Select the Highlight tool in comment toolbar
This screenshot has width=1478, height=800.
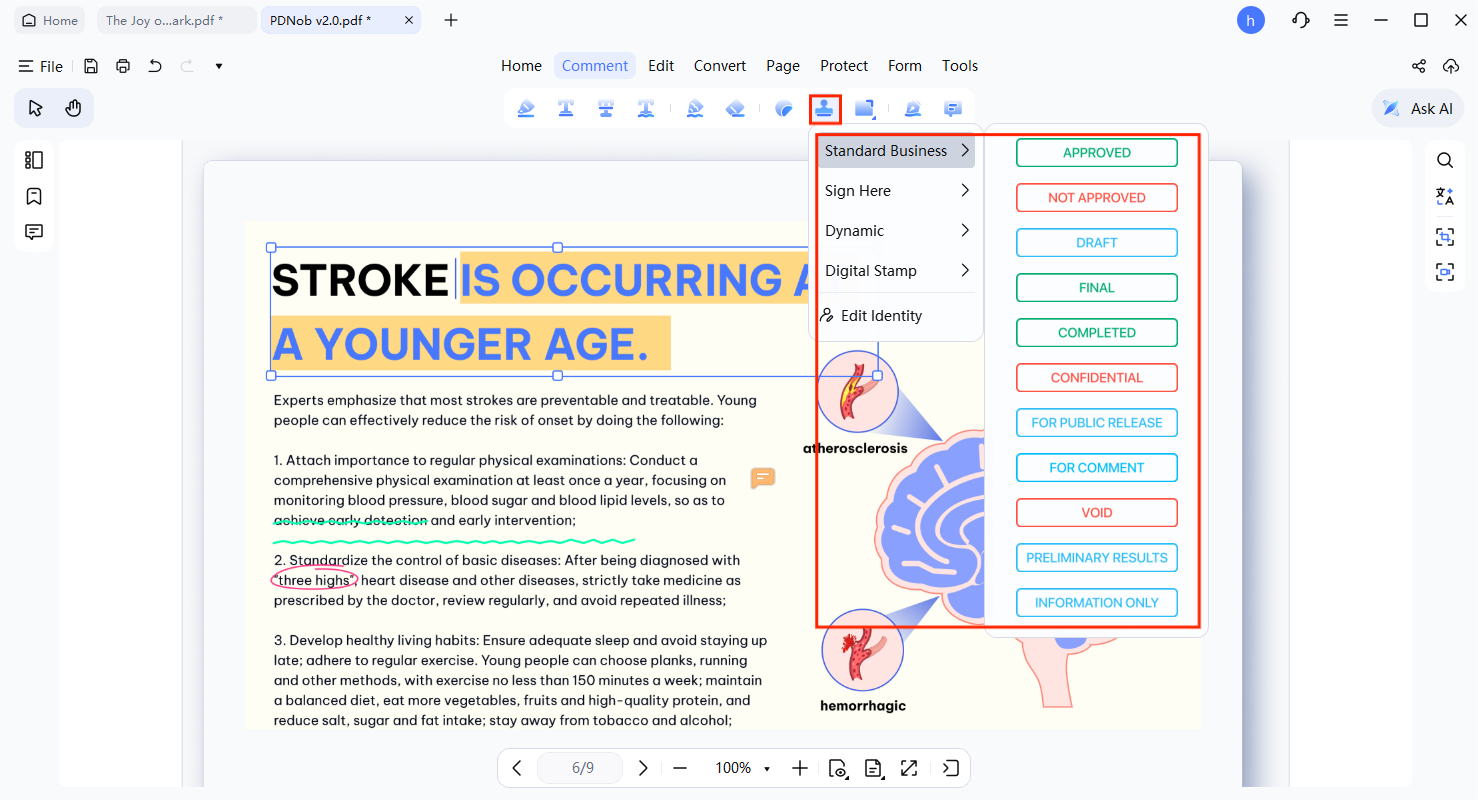[x=526, y=109]
